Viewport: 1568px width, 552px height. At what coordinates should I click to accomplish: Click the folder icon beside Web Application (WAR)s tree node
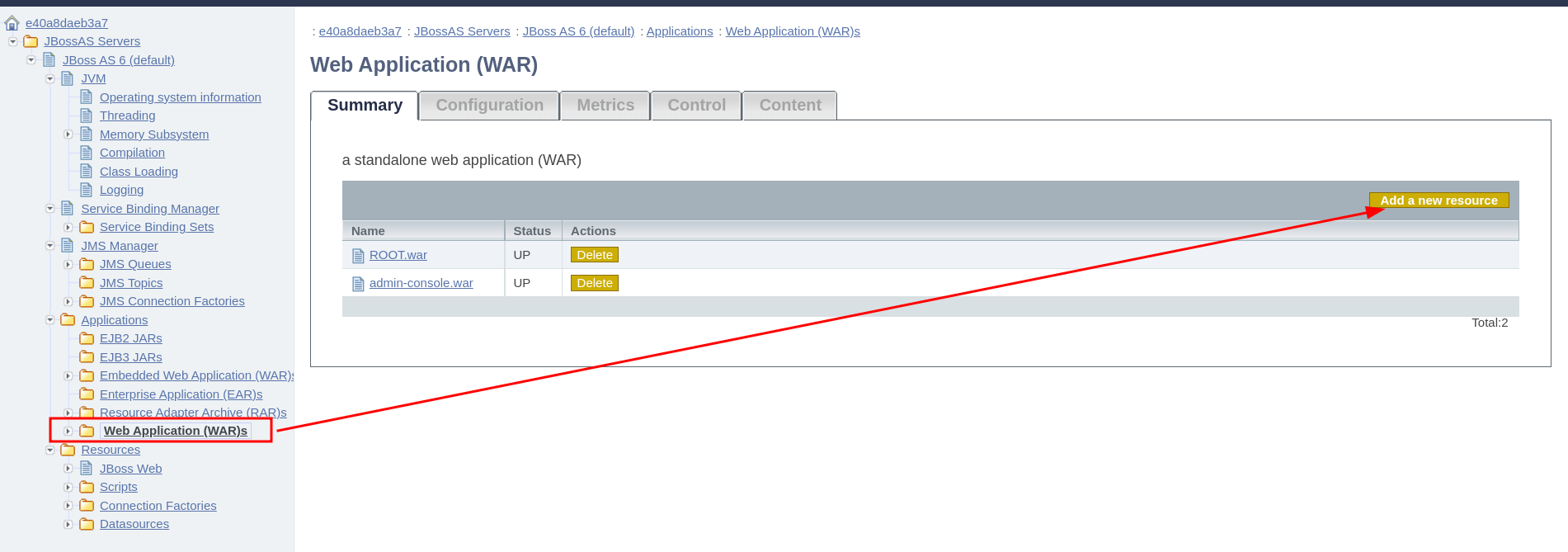[x=87, y=431]
